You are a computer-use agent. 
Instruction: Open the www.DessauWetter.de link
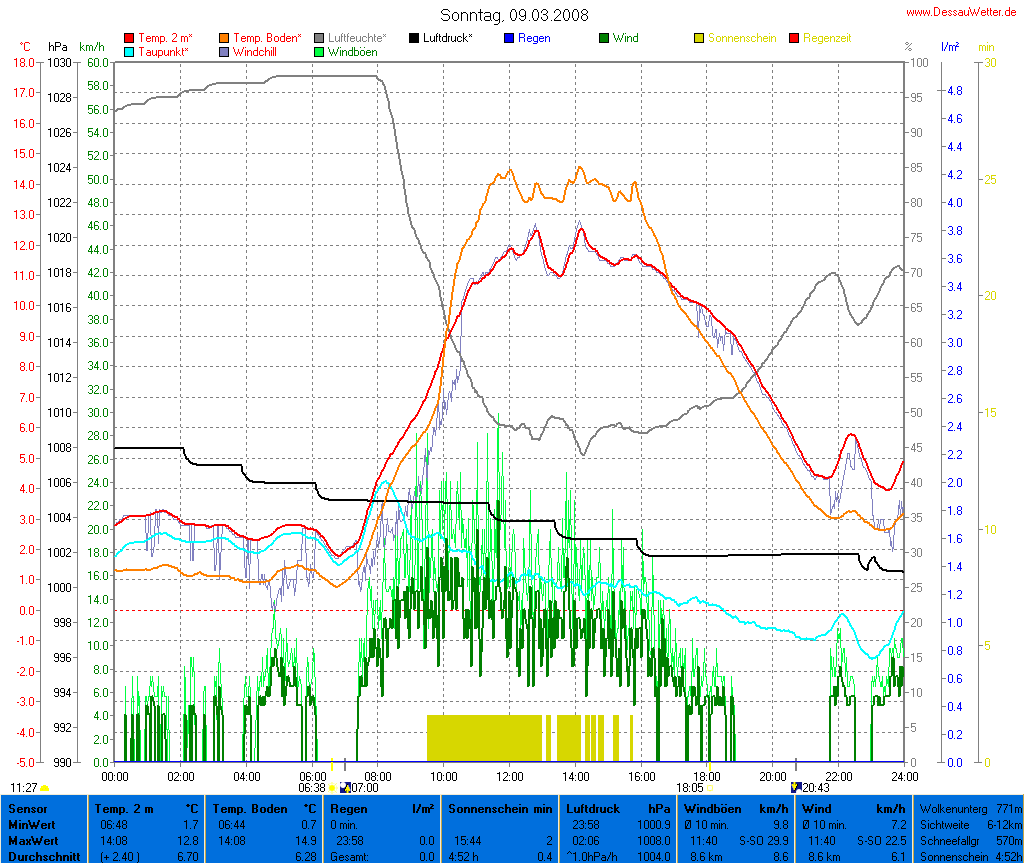[x=960, y=12]
